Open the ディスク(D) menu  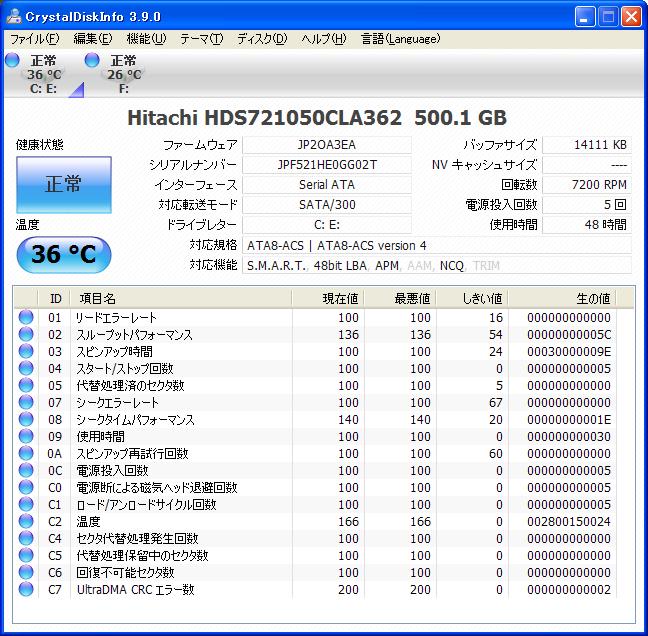(x=262, y=39)
